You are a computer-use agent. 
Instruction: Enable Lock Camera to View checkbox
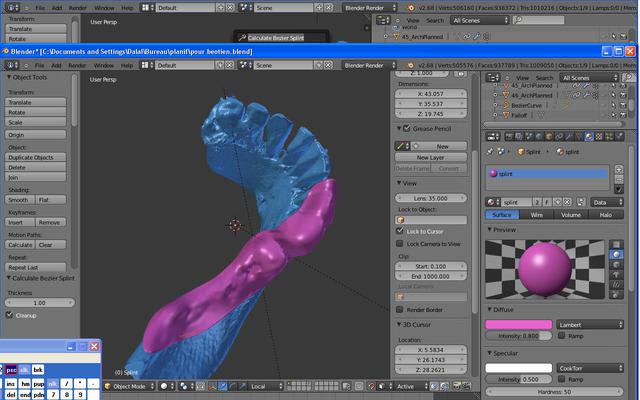pyautogui.click(x=401, y=244)
